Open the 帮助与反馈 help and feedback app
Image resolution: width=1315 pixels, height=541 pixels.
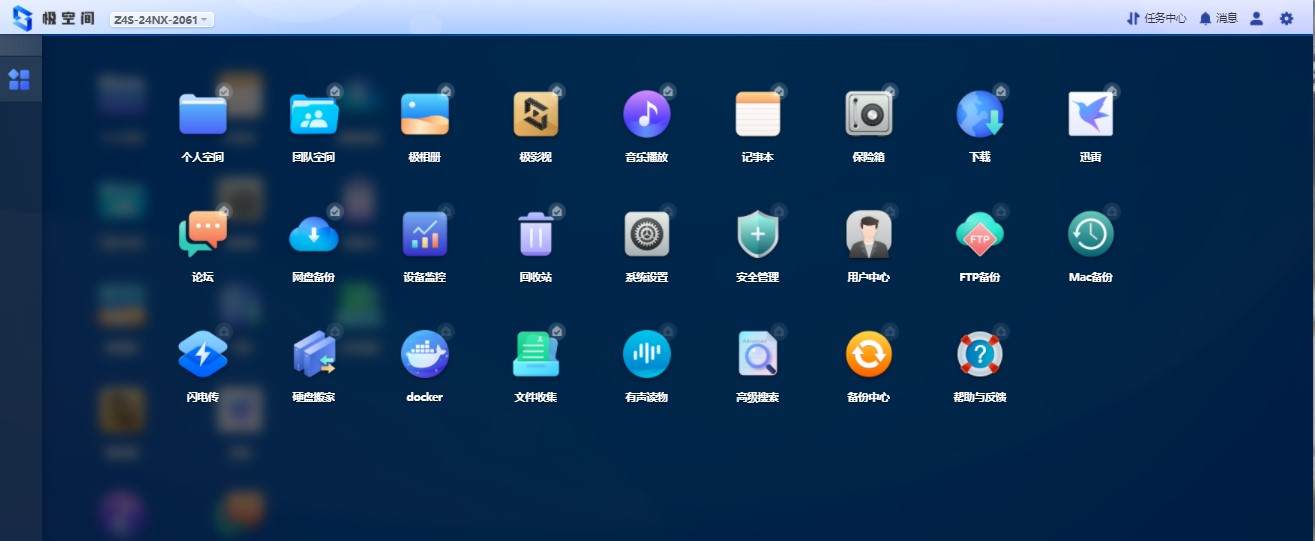click(x=979, y=354)
